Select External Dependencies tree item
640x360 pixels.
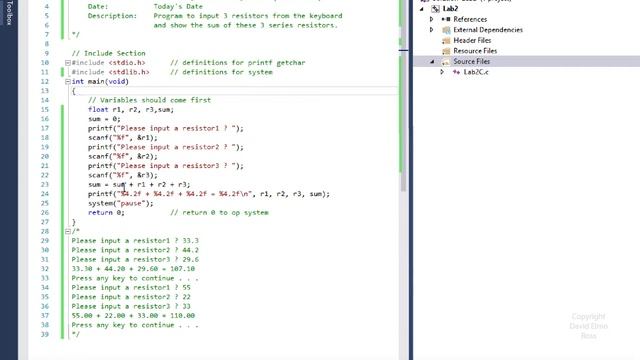pos(488,30)
